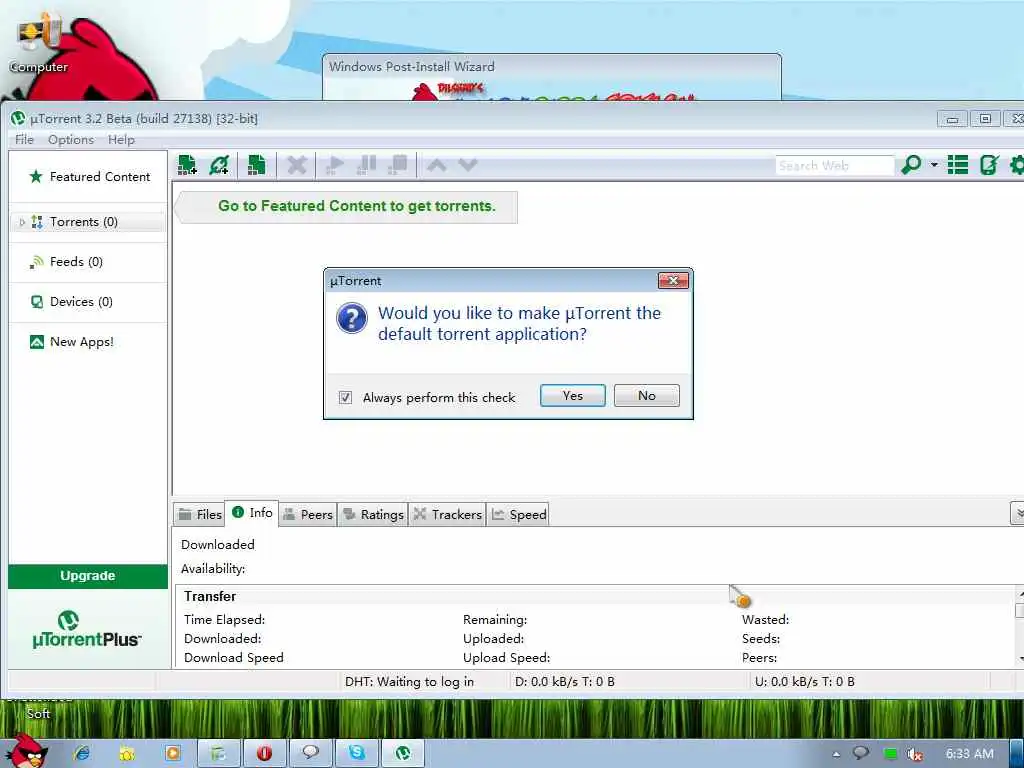Switch to the Peers tab

click(308, 515)
